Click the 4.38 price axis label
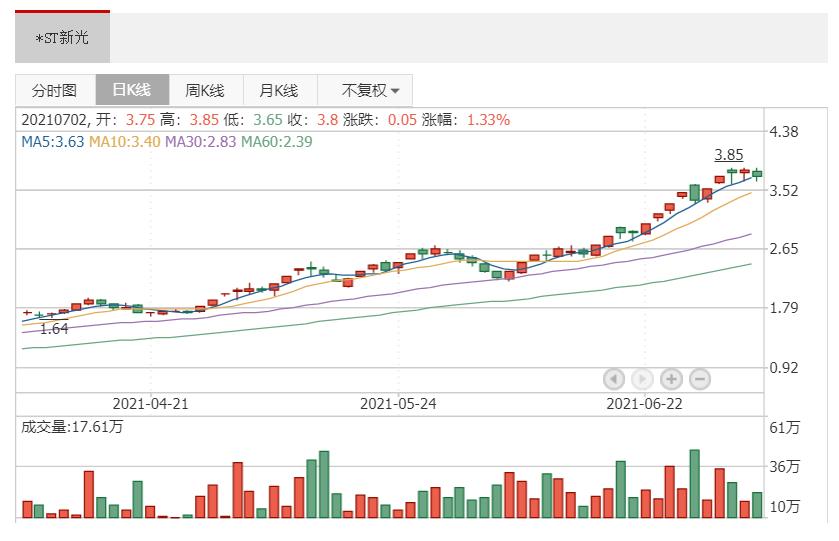The width and height of the screenshot is (839, 541). 783,132
